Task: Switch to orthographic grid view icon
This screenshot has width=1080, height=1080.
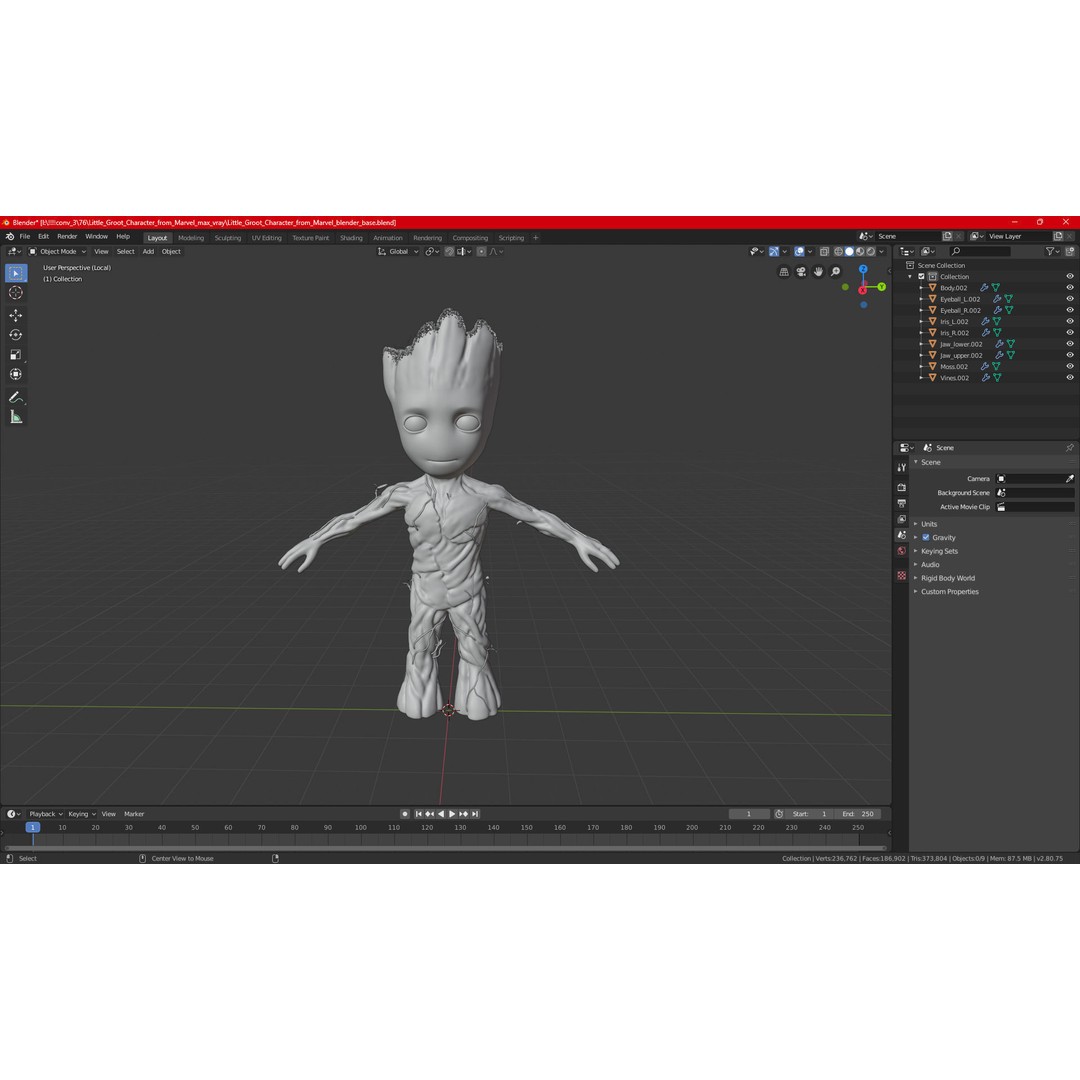Action: tap(784, 272)
